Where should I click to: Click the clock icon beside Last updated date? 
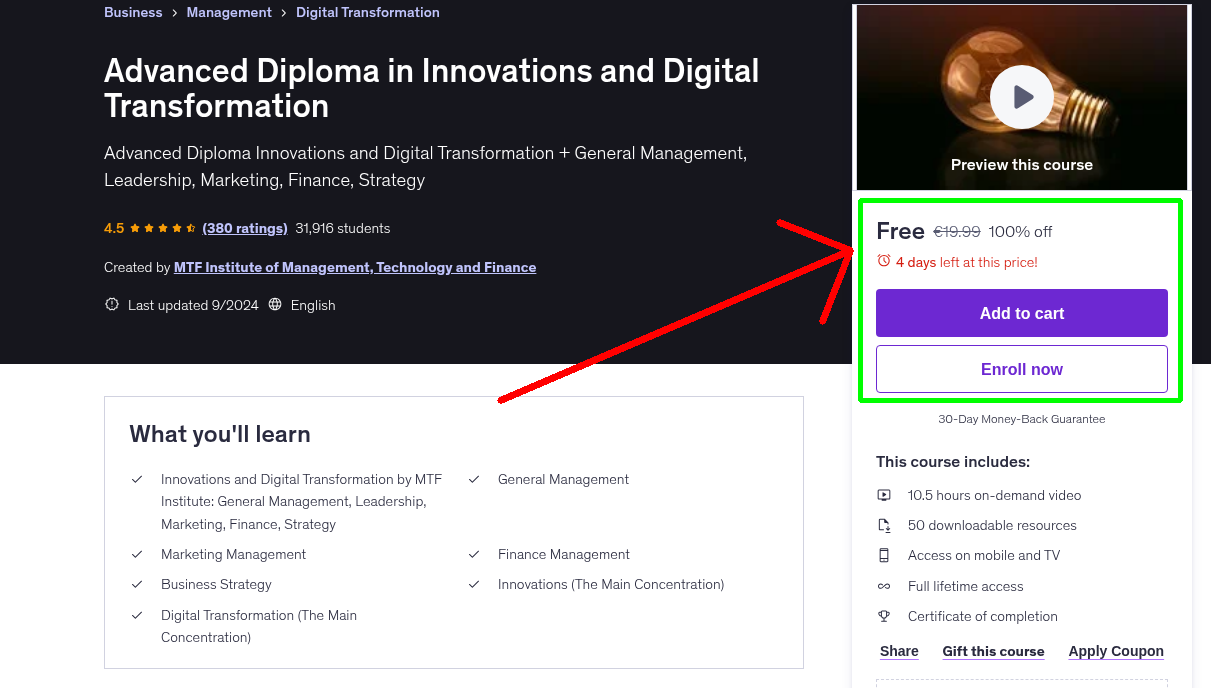(111, 304)
